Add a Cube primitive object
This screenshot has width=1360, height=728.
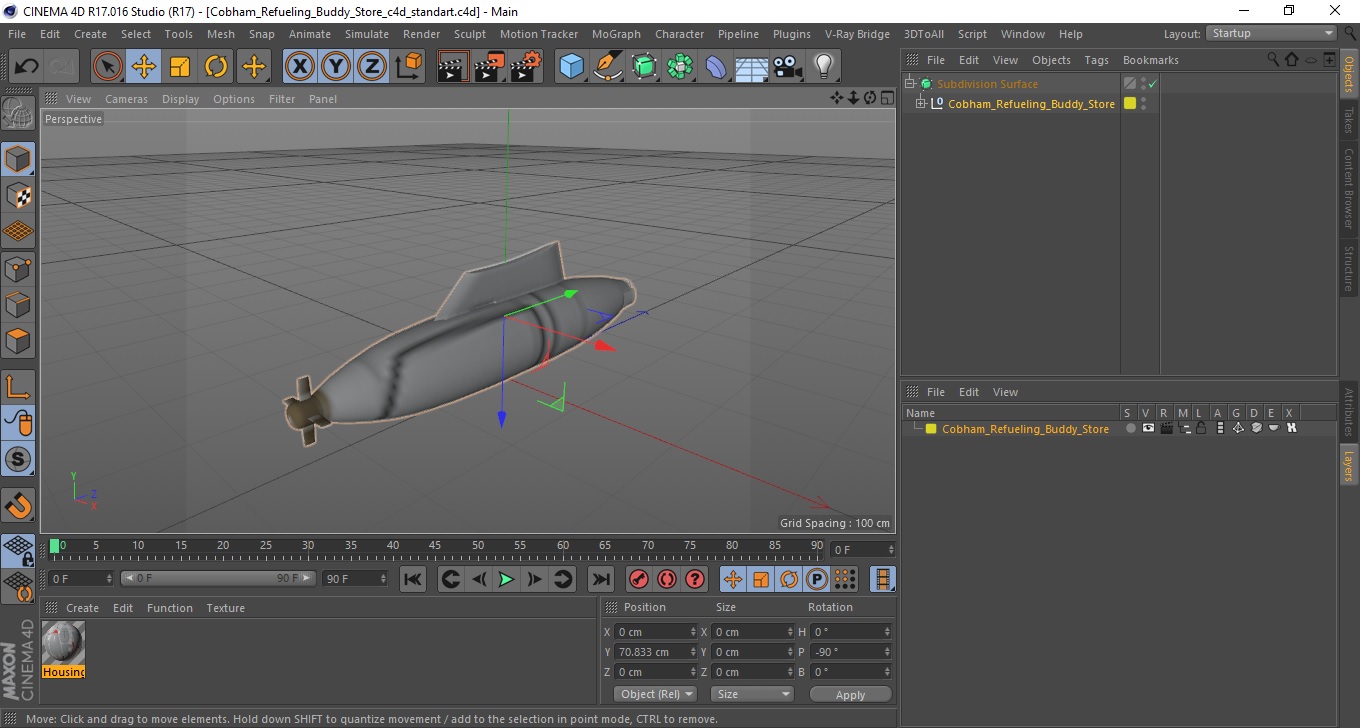pos(571,67)
